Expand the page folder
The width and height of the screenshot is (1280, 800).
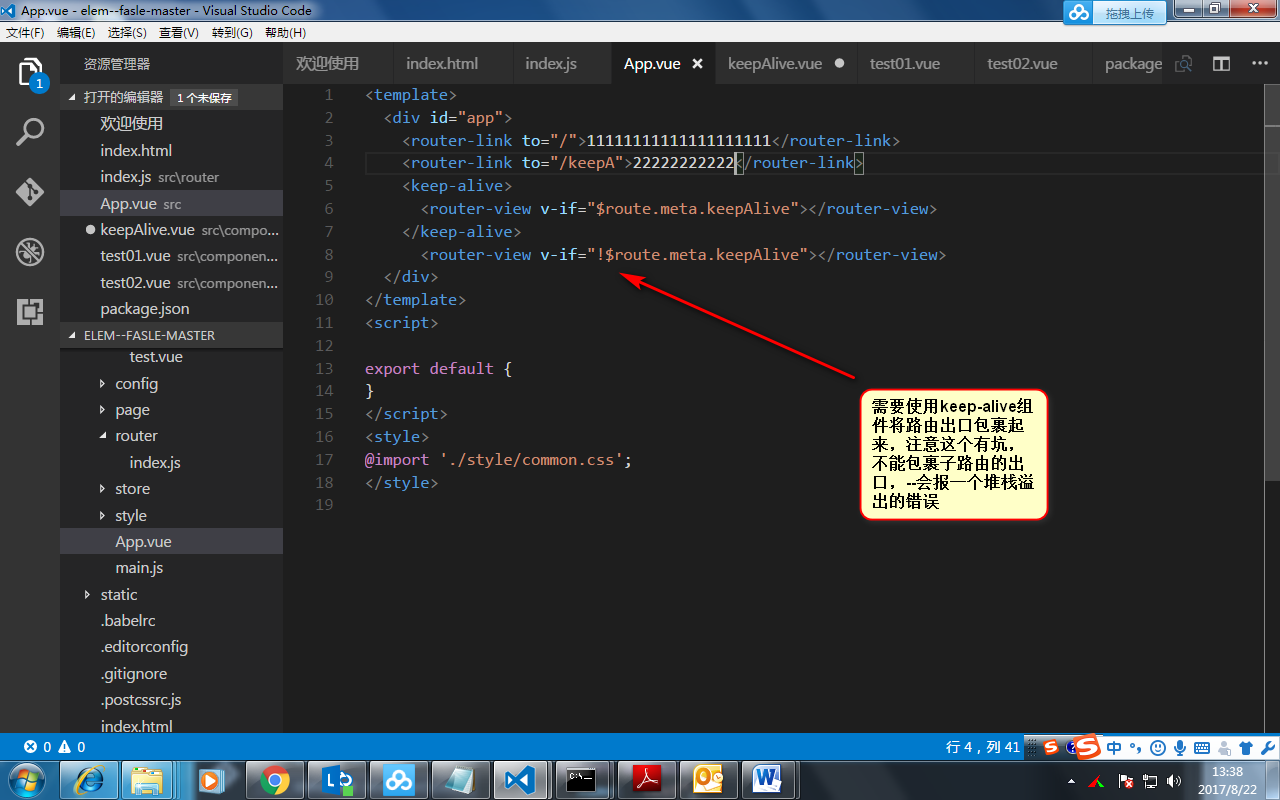(102, 410)
